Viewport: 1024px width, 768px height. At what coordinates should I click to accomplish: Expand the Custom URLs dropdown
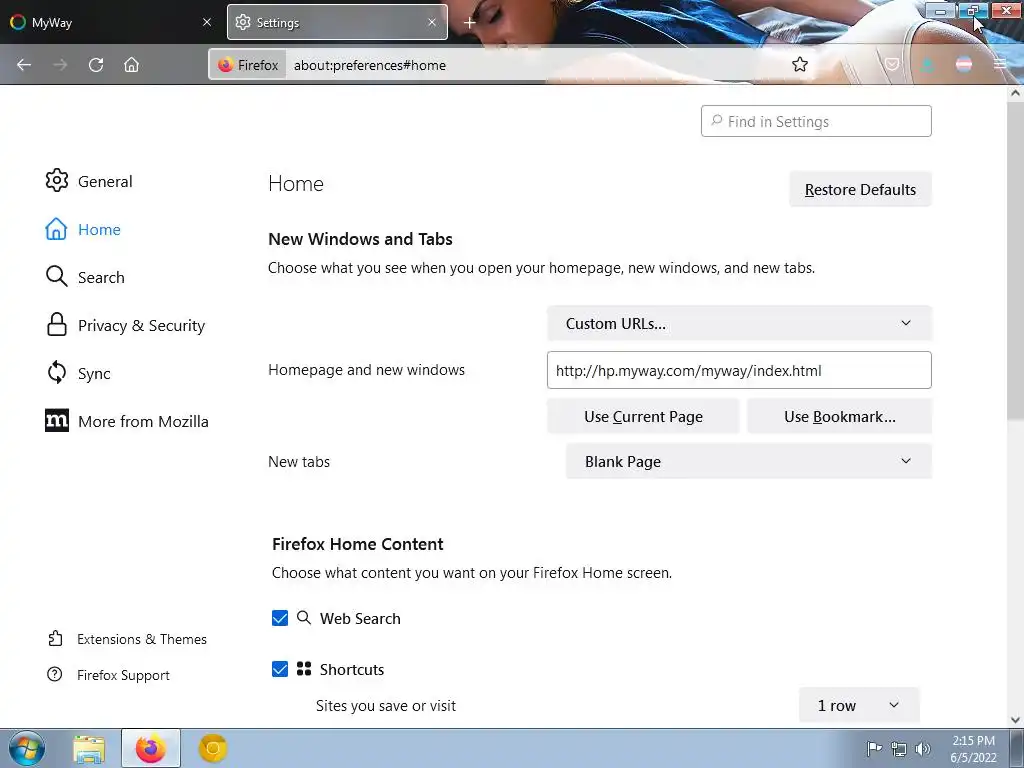coord(739,323)
